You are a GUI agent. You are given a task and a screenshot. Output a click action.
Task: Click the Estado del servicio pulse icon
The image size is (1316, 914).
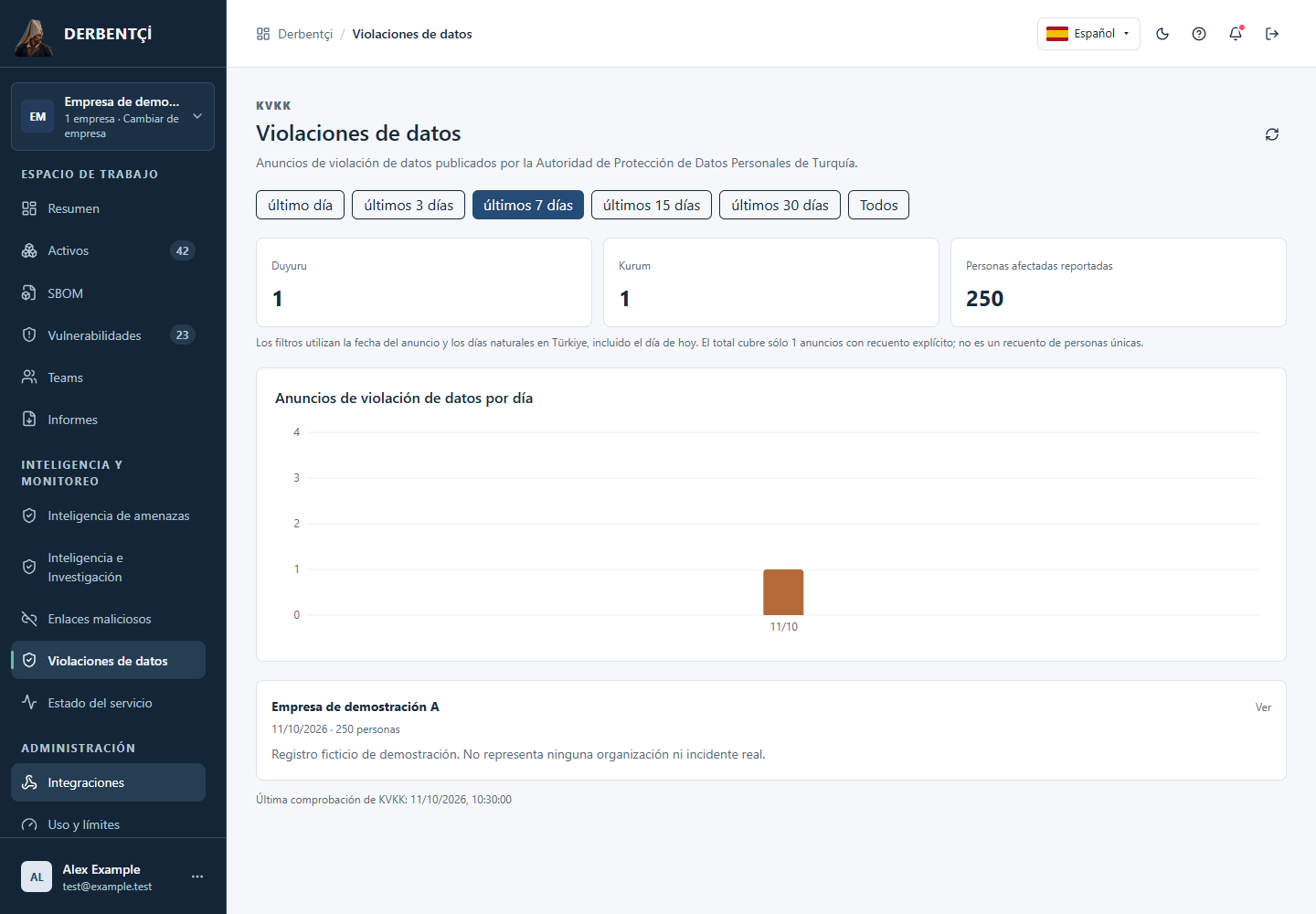tap(29, 703)
